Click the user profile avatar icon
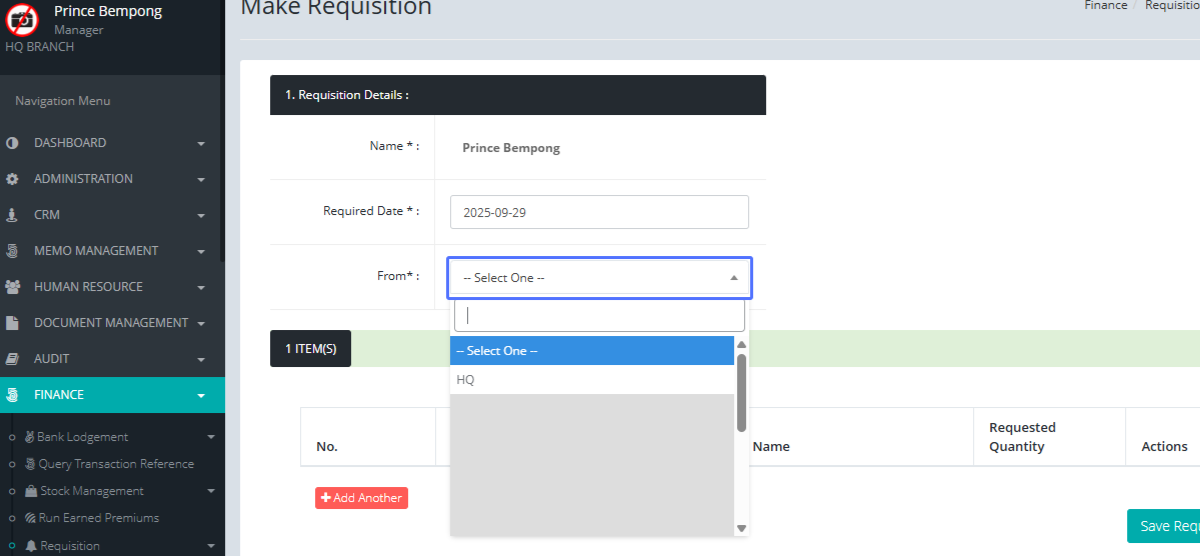 pyautogui.click(x=23, y=20)
